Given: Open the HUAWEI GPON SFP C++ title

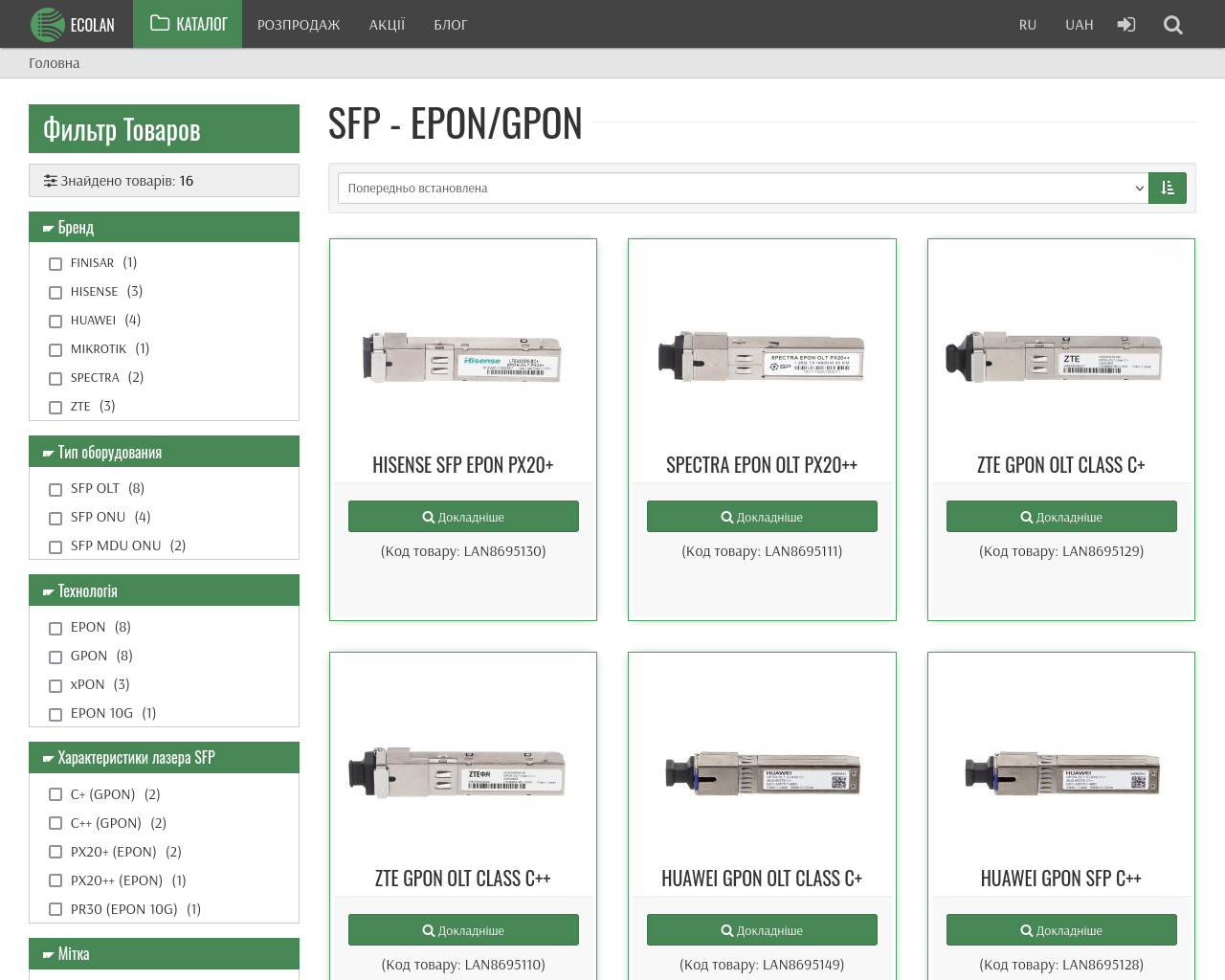Looking at the screenshot, I should tap(1061, 879).
